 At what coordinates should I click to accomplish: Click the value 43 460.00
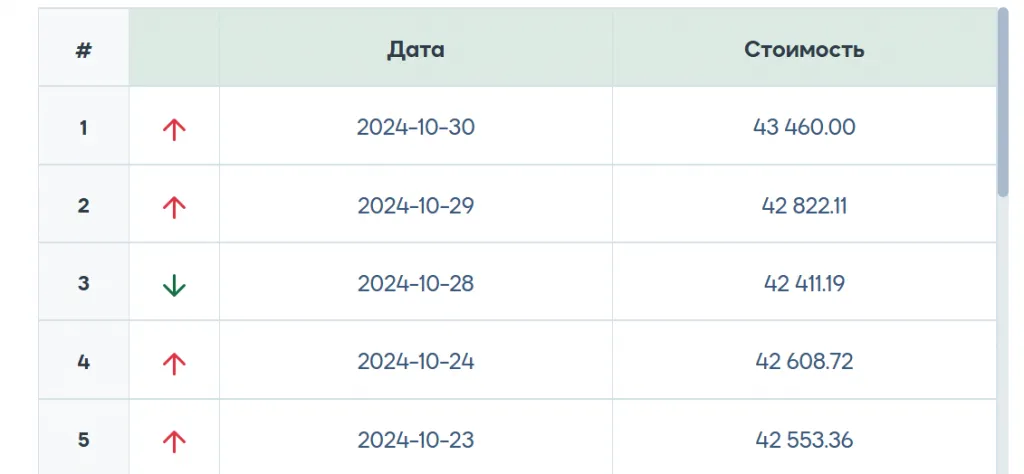pos(804,128)
